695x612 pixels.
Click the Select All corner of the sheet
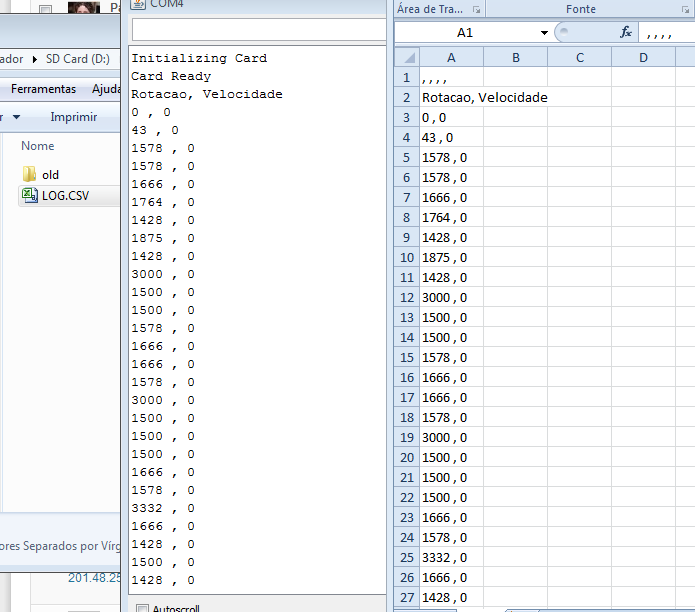click(x=407, y=58)
